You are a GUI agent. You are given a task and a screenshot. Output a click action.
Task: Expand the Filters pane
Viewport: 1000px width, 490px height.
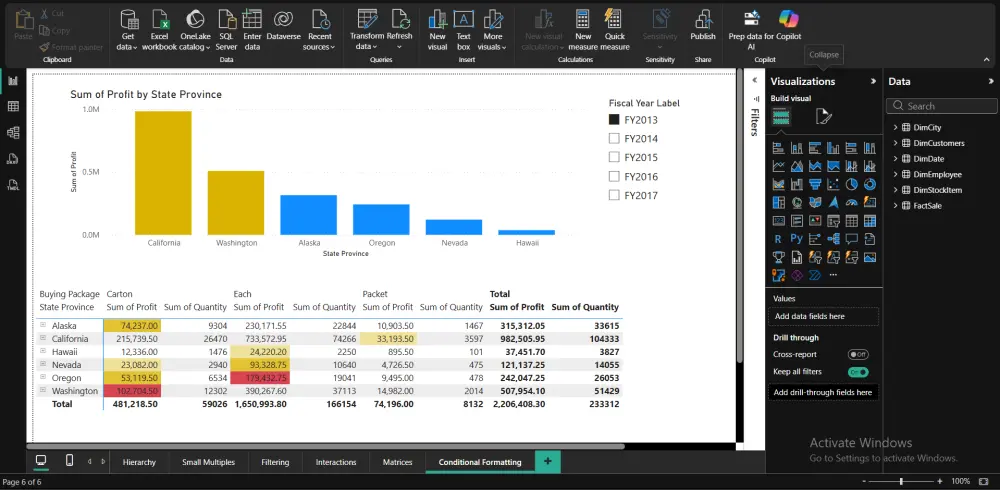pos(754,80)
